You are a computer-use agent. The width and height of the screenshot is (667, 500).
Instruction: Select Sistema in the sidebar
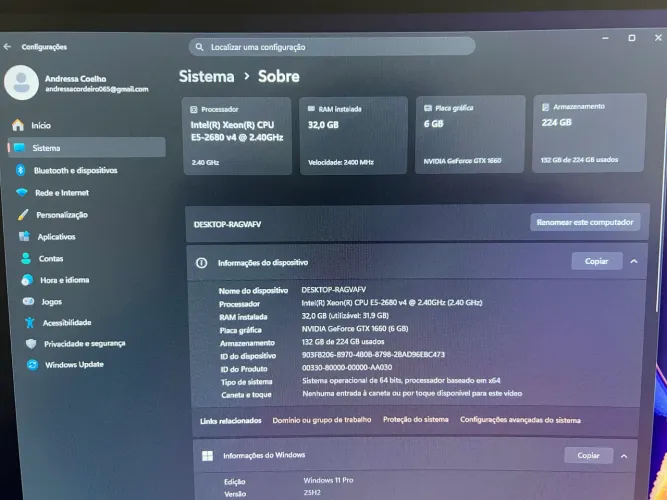coord(87,148)
